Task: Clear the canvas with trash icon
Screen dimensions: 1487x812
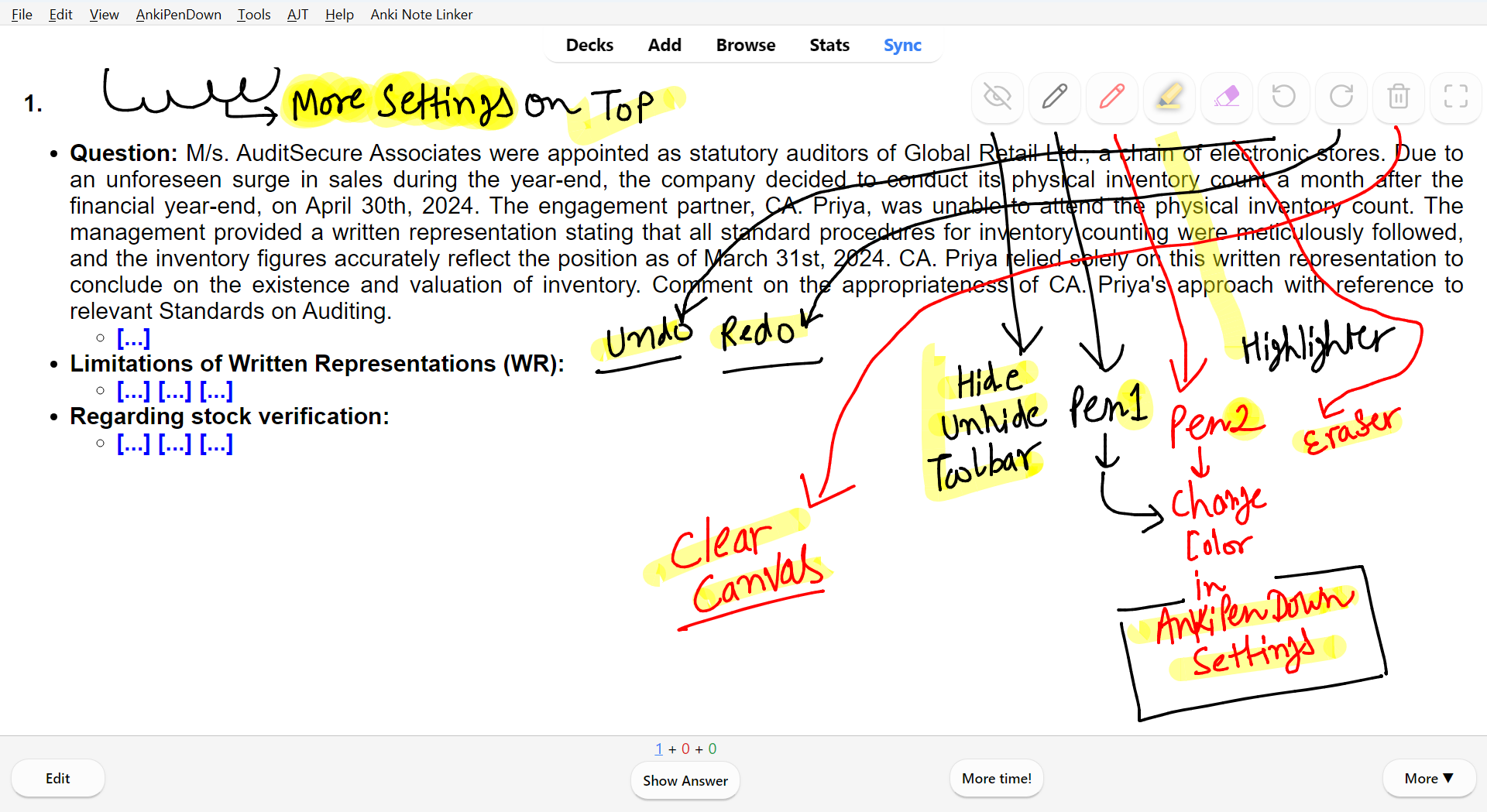Action: [x=1398, y=97]
